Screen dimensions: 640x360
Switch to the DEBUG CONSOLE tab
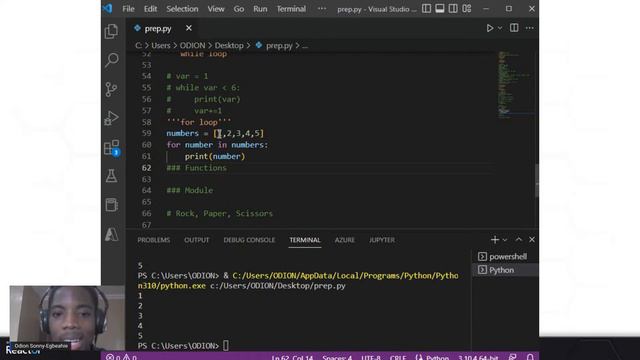pyautogui.click(x=249, y=240)
